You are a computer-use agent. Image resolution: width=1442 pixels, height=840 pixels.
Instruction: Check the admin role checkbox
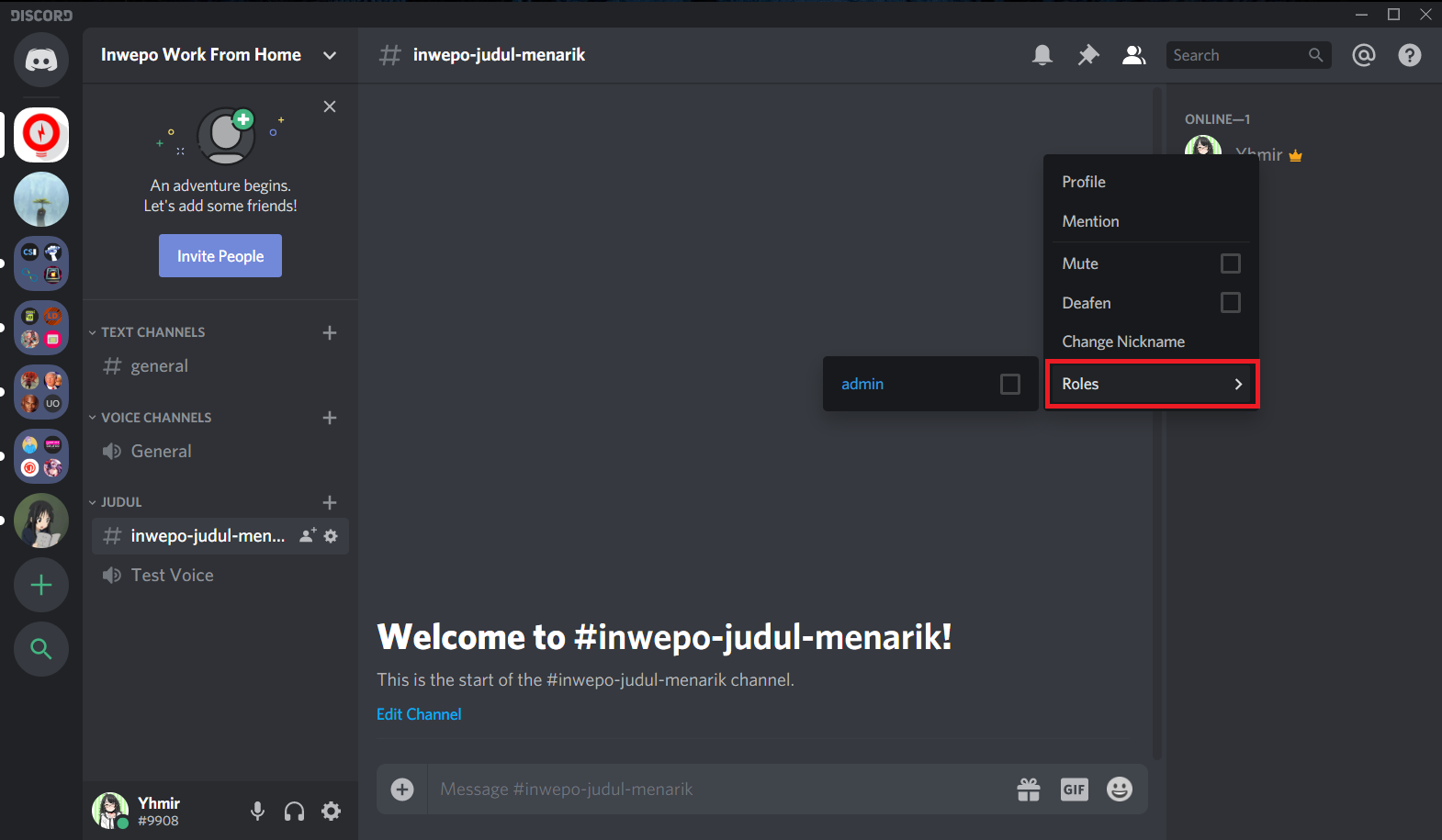point(1009,384)
